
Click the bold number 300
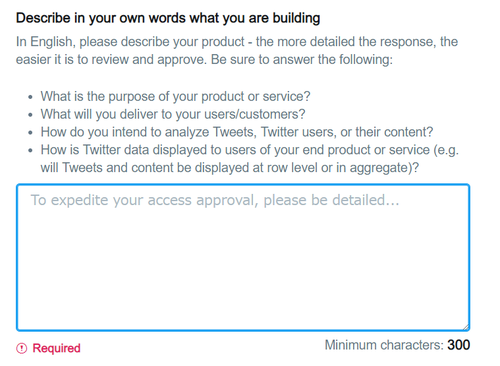459,345
